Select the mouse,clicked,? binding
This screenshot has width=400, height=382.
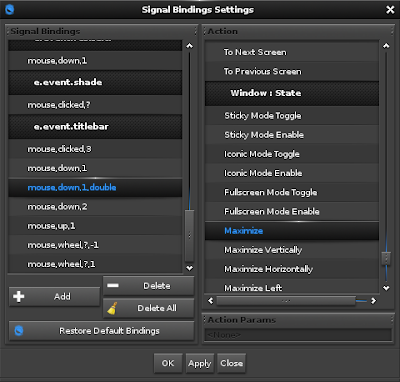pyautogui.click(x=95, y=105)
